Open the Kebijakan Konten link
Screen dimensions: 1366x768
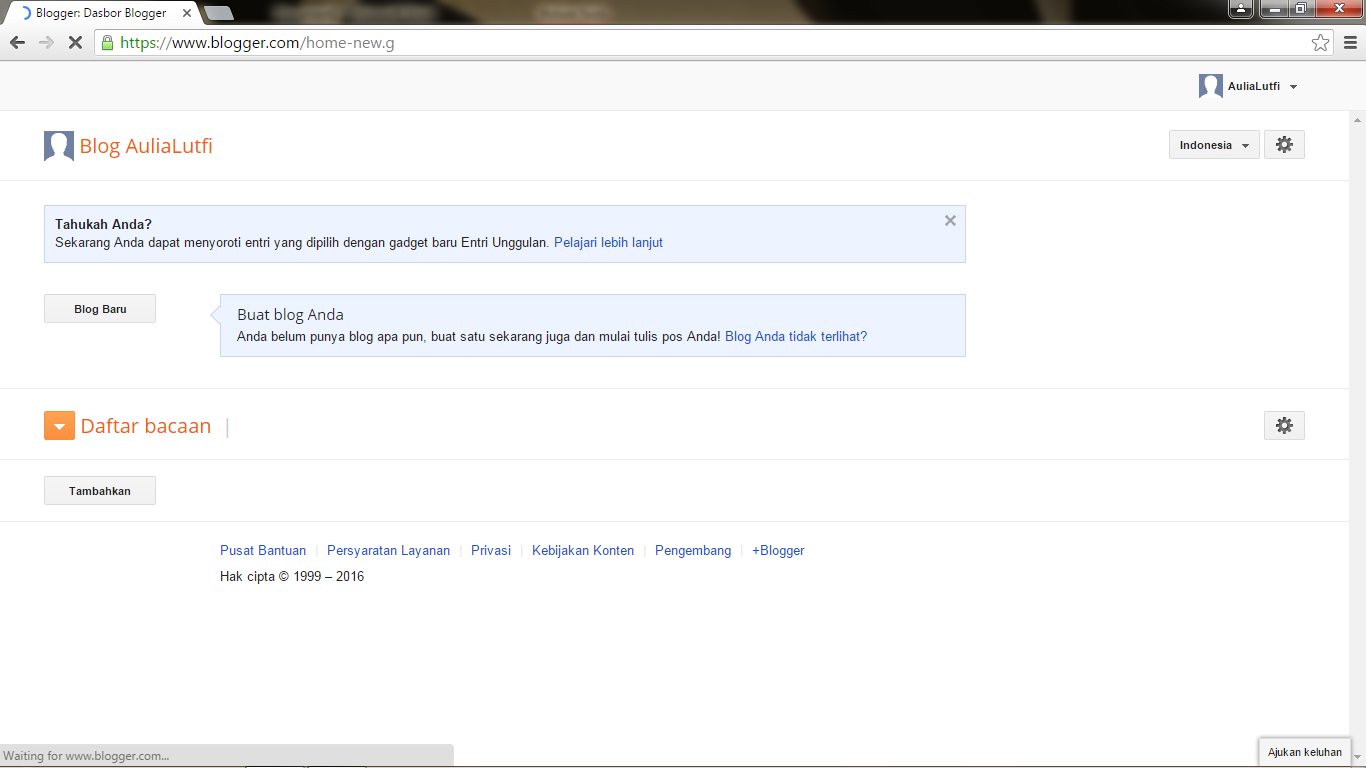583,550
